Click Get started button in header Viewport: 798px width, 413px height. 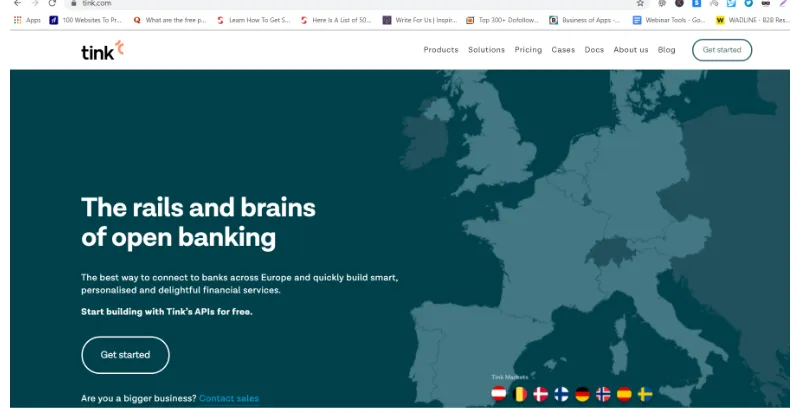click(x=722, y=50)
